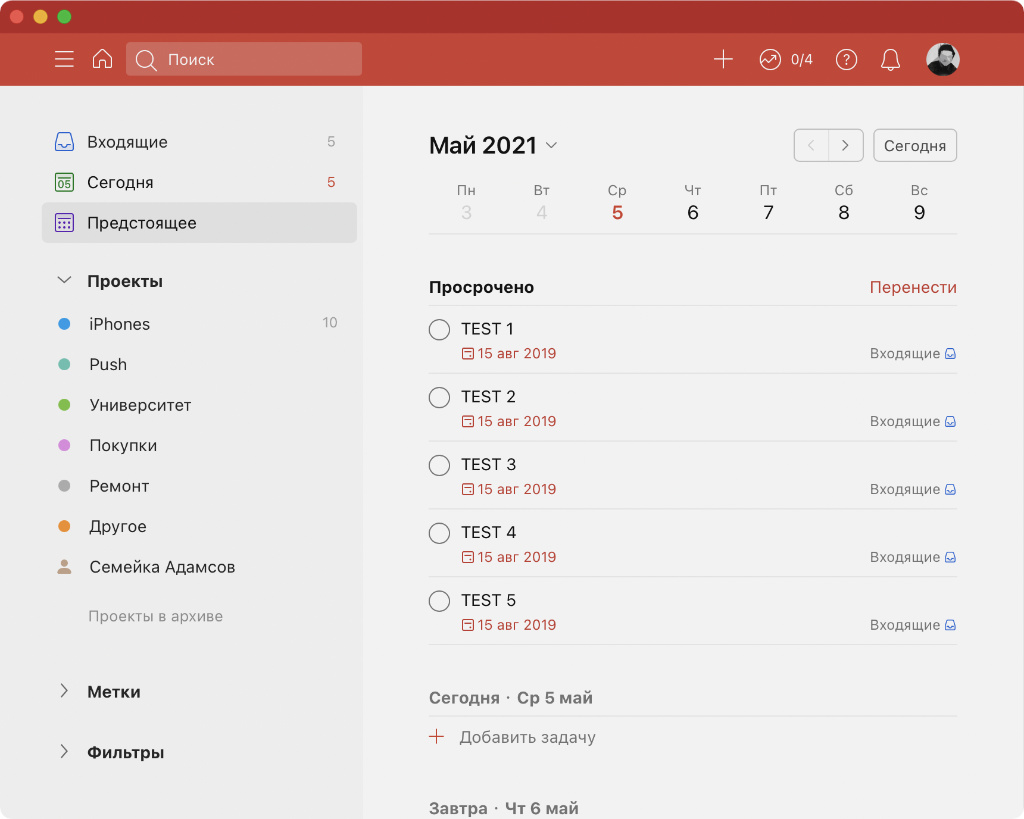Open the user avatar menu
This screenshot has height=819, width=1024.
click(x=942, y=59)
